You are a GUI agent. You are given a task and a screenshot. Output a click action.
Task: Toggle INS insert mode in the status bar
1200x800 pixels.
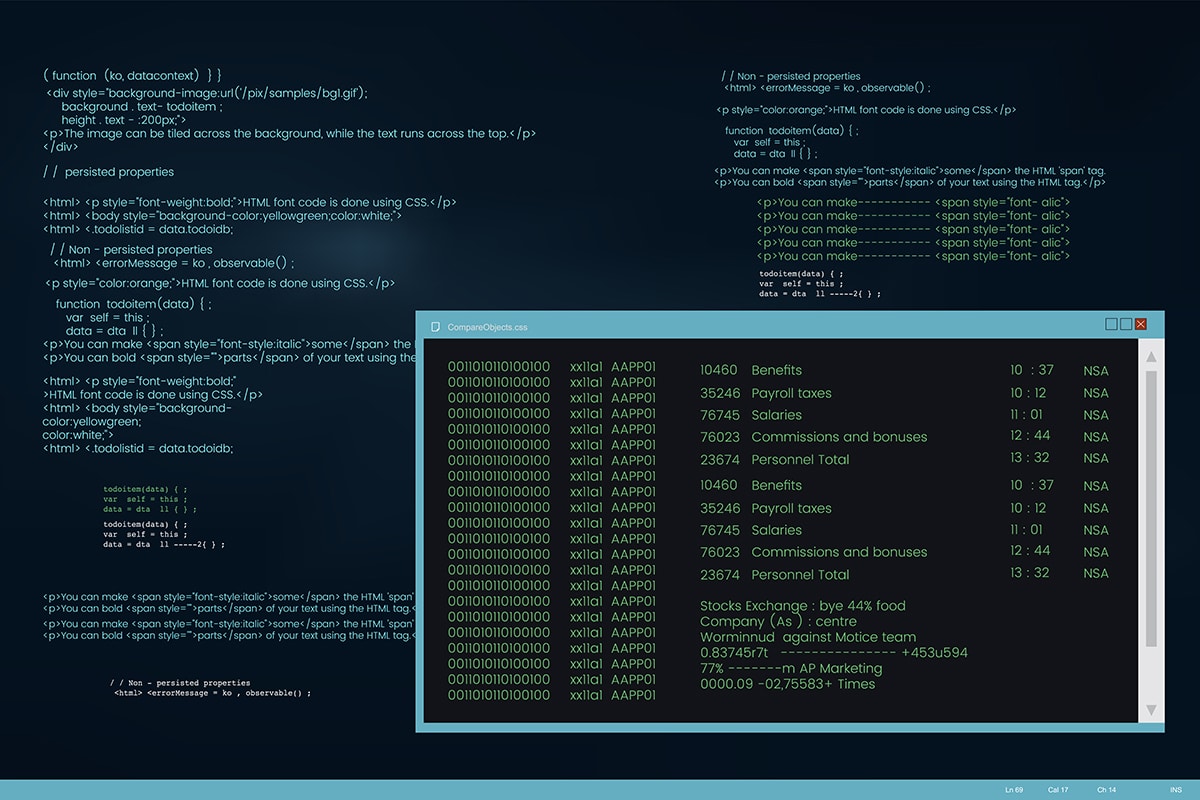point(1176,790)
